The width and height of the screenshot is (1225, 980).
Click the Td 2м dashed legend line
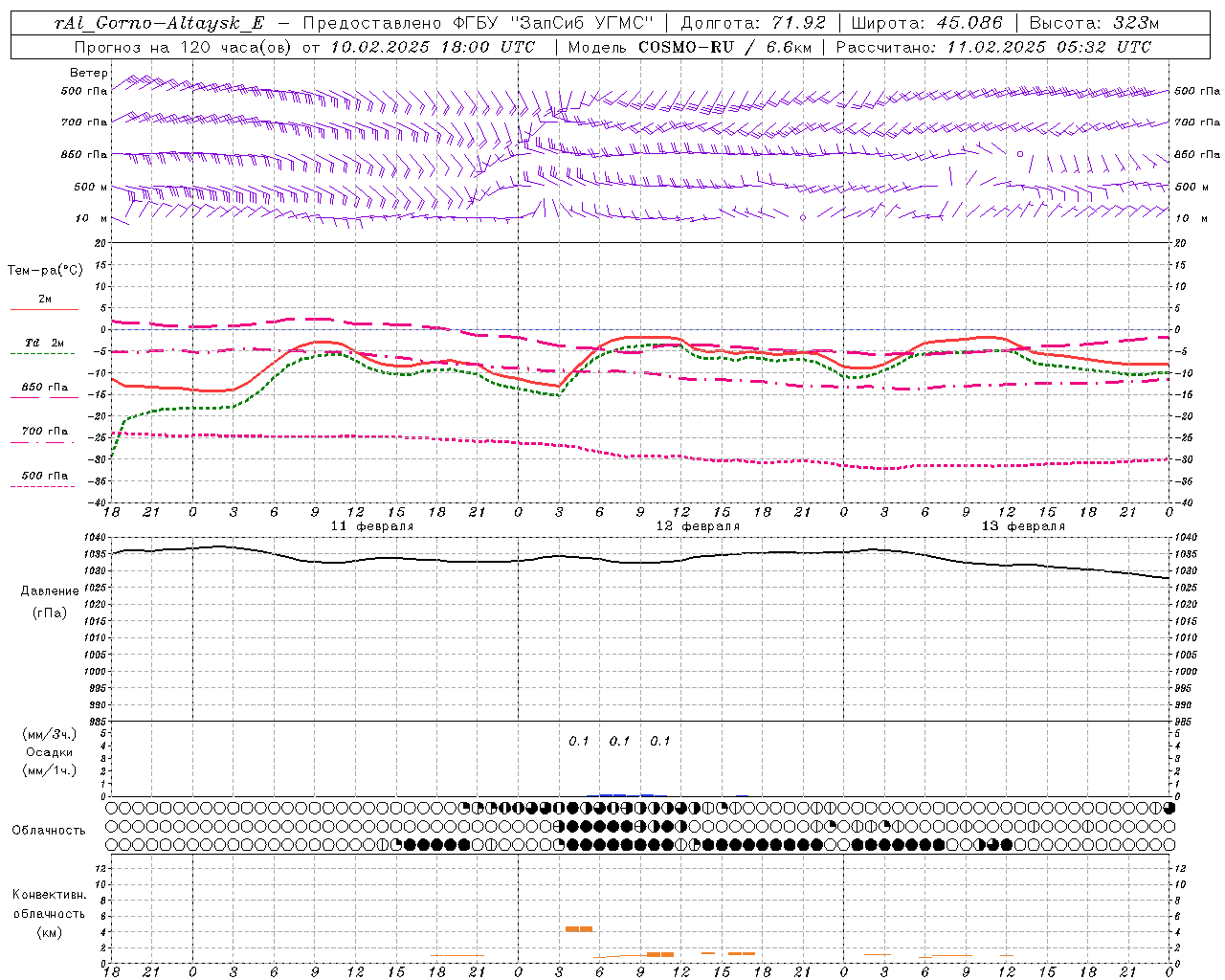tap(42, 354)
